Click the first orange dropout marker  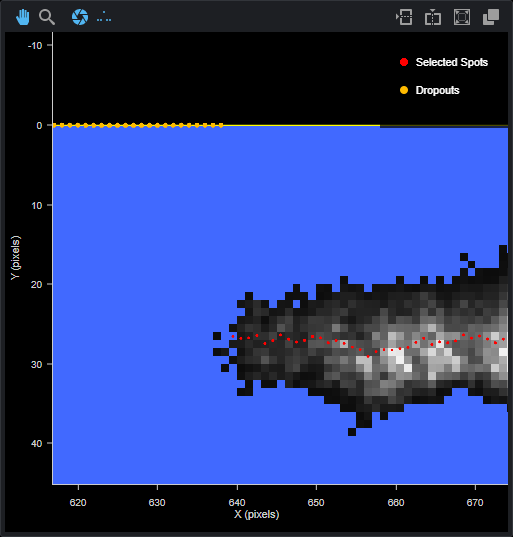tap(54, 125)
